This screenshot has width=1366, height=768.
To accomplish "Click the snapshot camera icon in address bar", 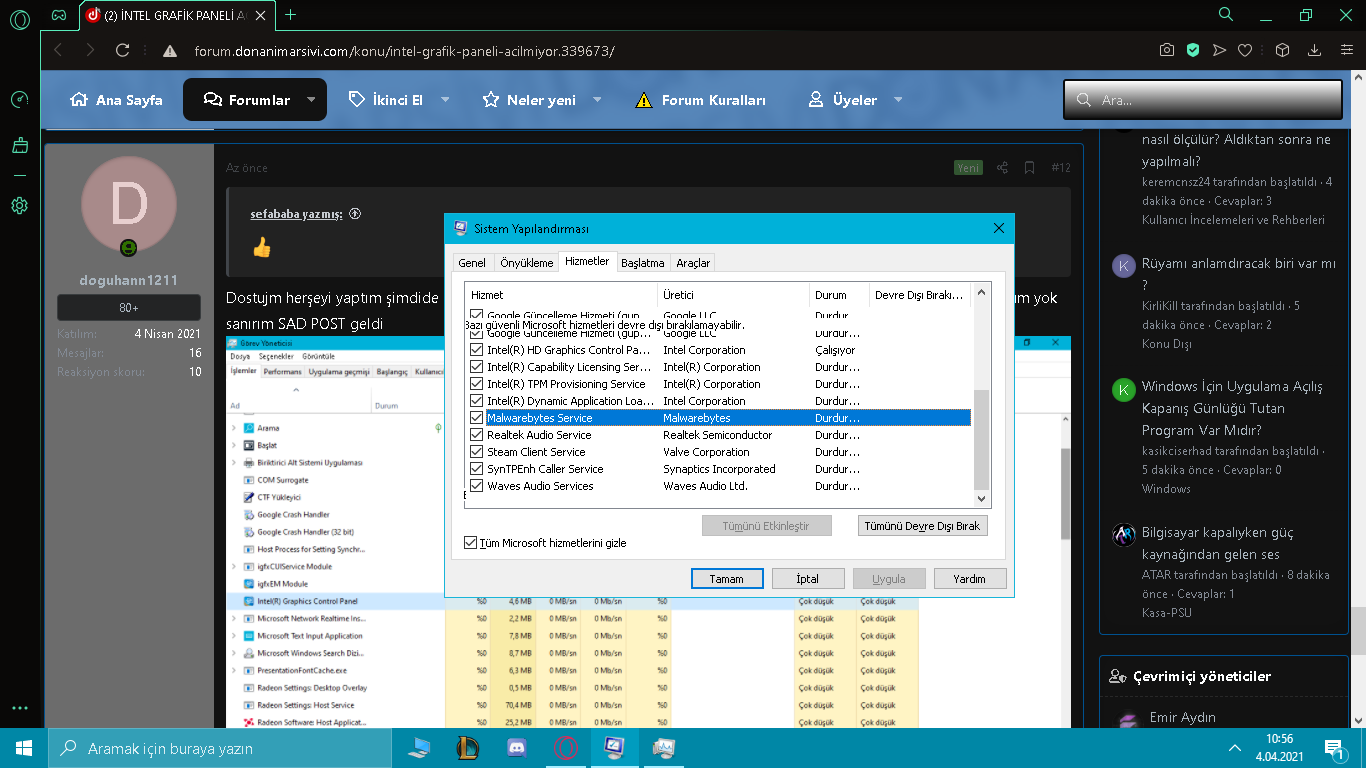I will (x=1166, y=50).
